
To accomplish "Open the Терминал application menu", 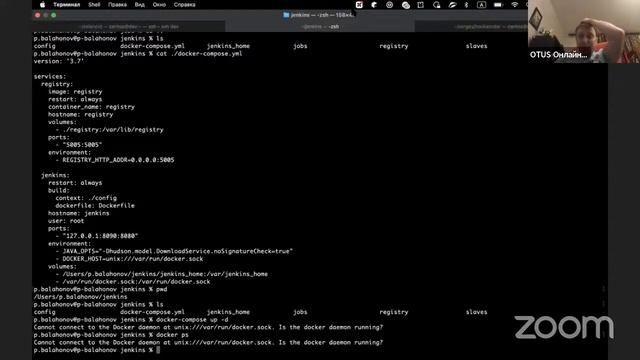I will (x=67, y=5).
